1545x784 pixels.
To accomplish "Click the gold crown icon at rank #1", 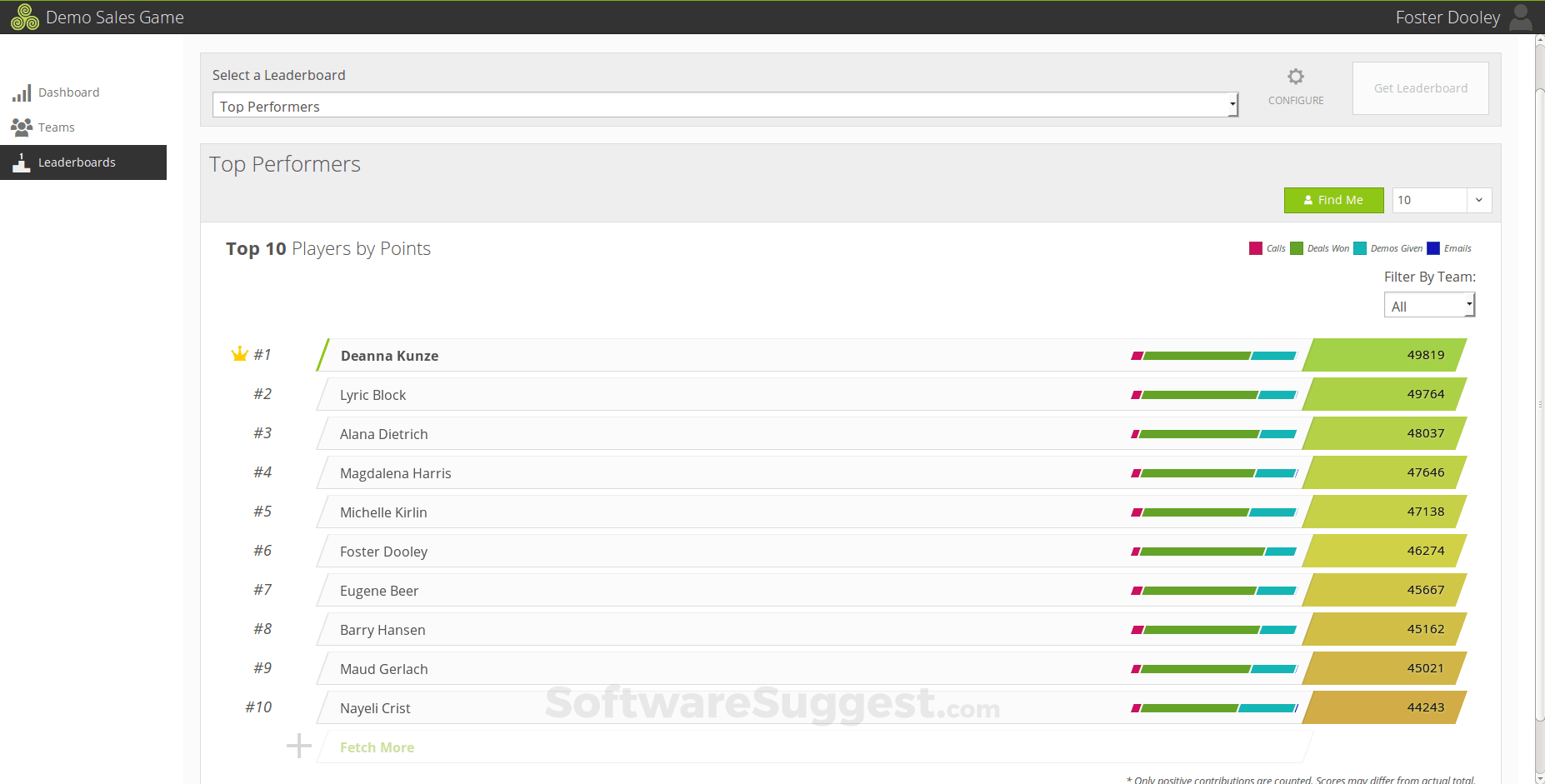I will coord(240,354).
